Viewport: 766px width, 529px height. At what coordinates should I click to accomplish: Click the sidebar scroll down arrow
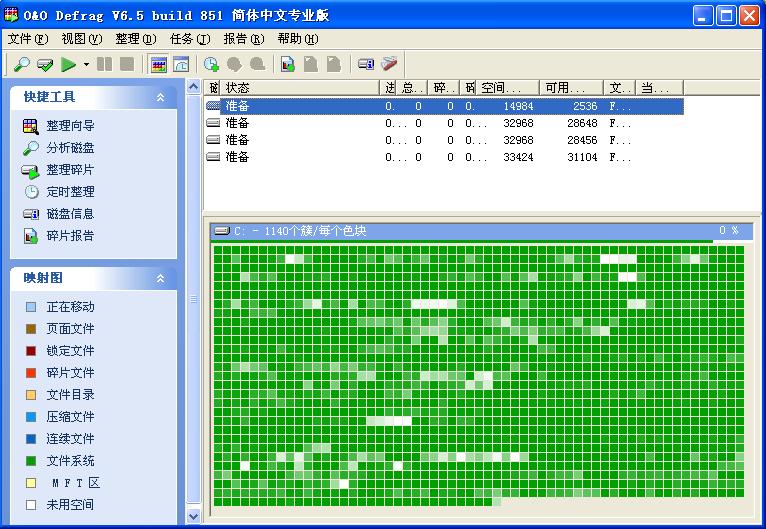(193, 516)
